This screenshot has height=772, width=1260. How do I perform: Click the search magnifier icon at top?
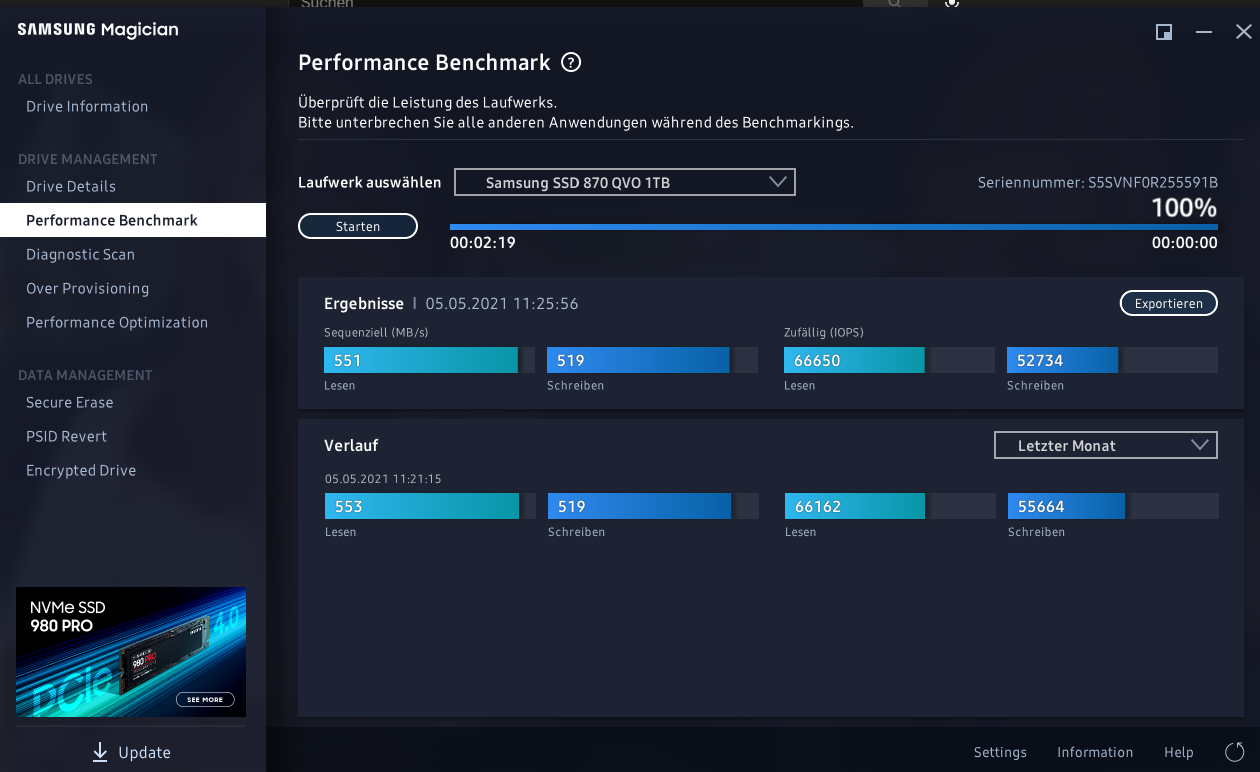tap(894, 4)
